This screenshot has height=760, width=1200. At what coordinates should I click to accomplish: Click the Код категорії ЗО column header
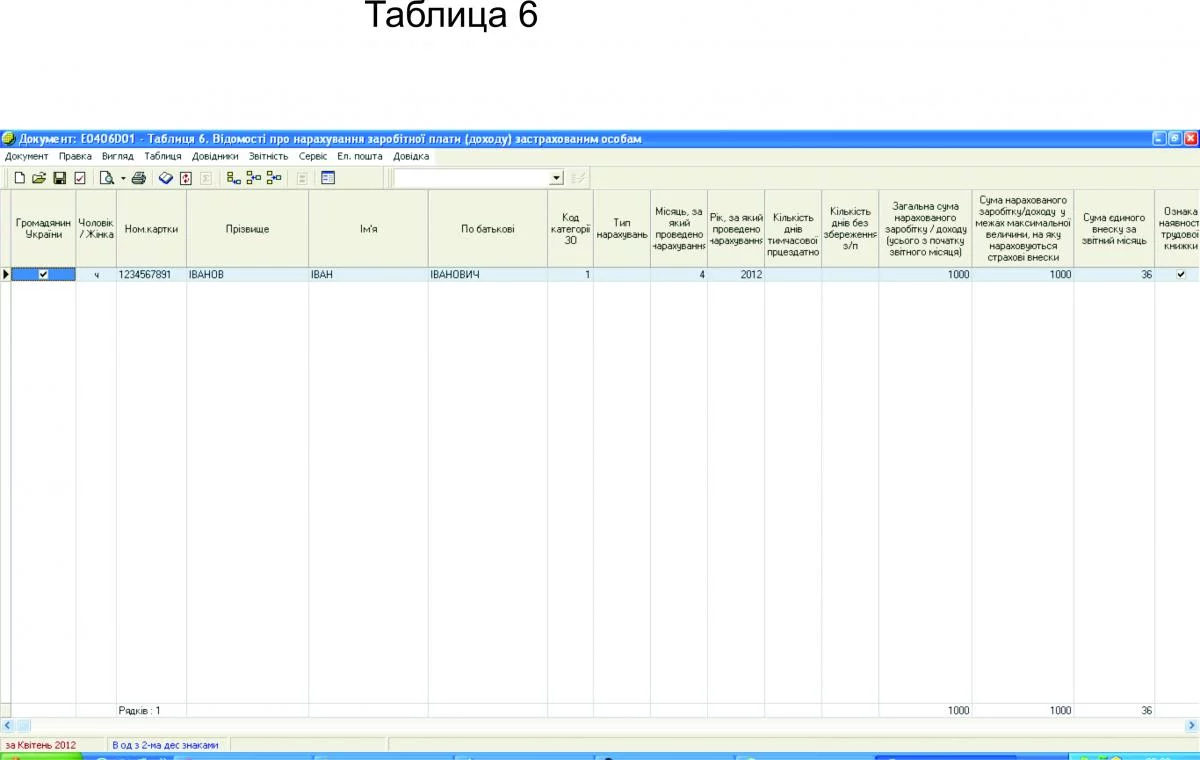pos(570,229)
